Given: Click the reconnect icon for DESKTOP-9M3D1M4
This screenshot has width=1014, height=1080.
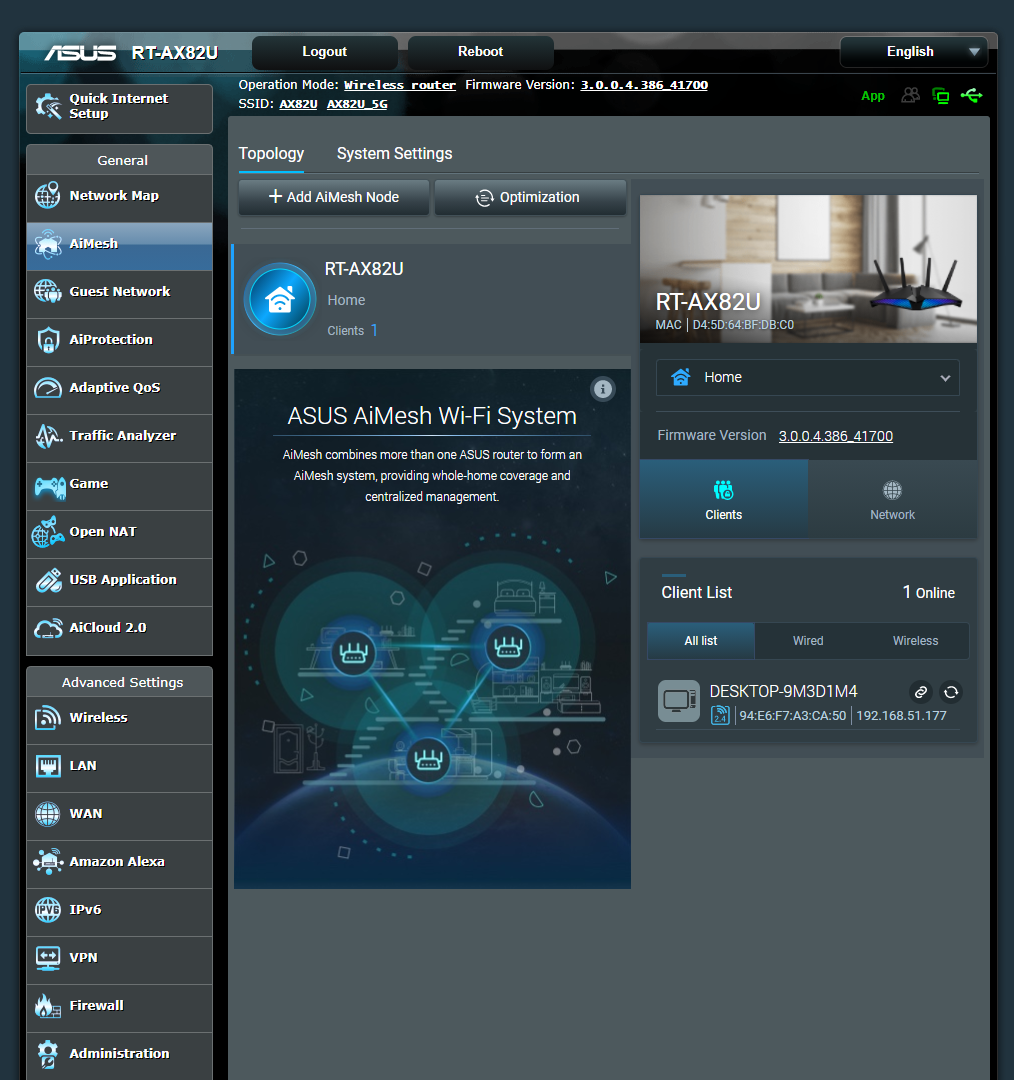Looking at the screenshot, I should pyautogui.click(x=951, y=692).
